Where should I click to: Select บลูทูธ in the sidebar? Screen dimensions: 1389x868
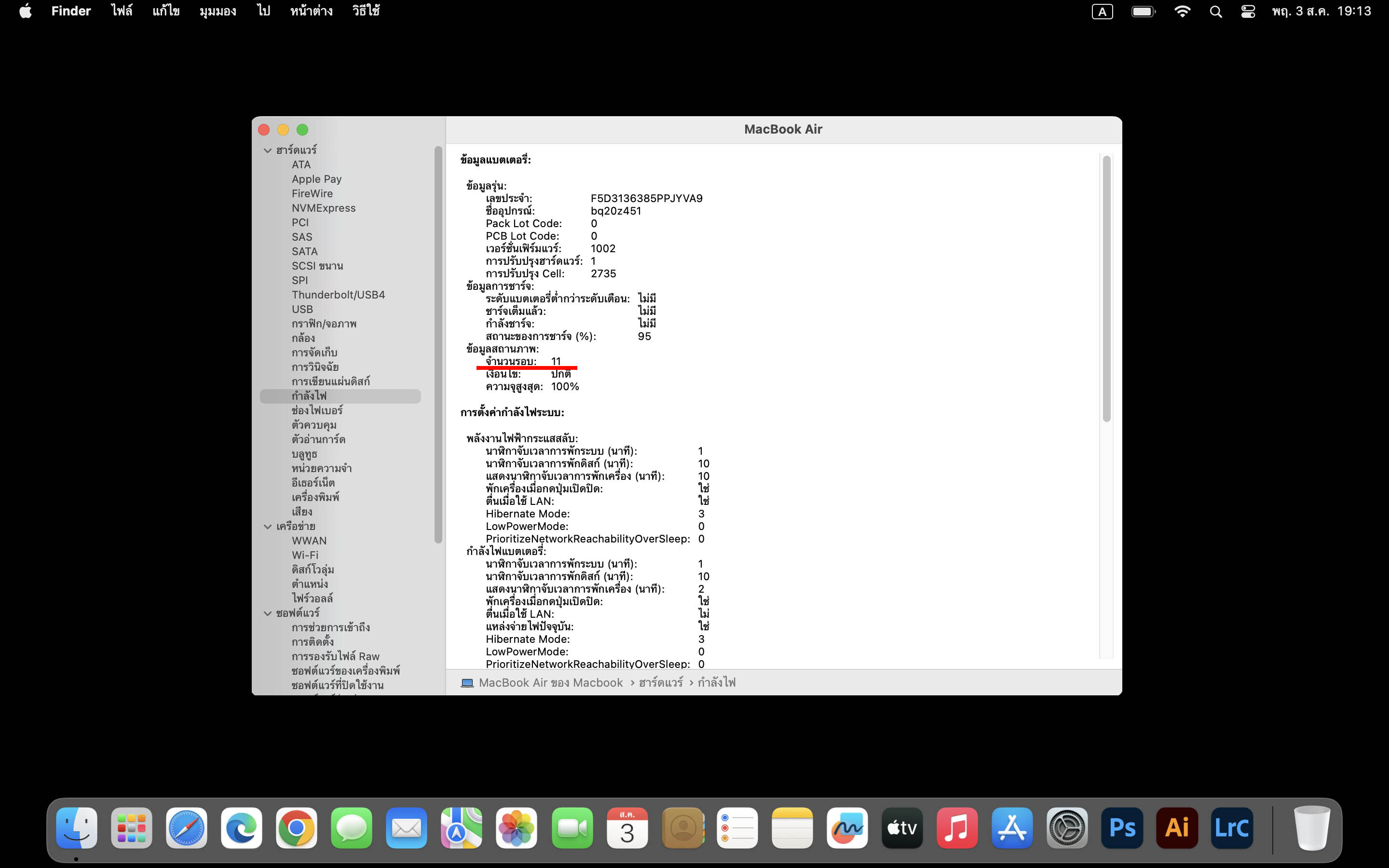[304, 454]
